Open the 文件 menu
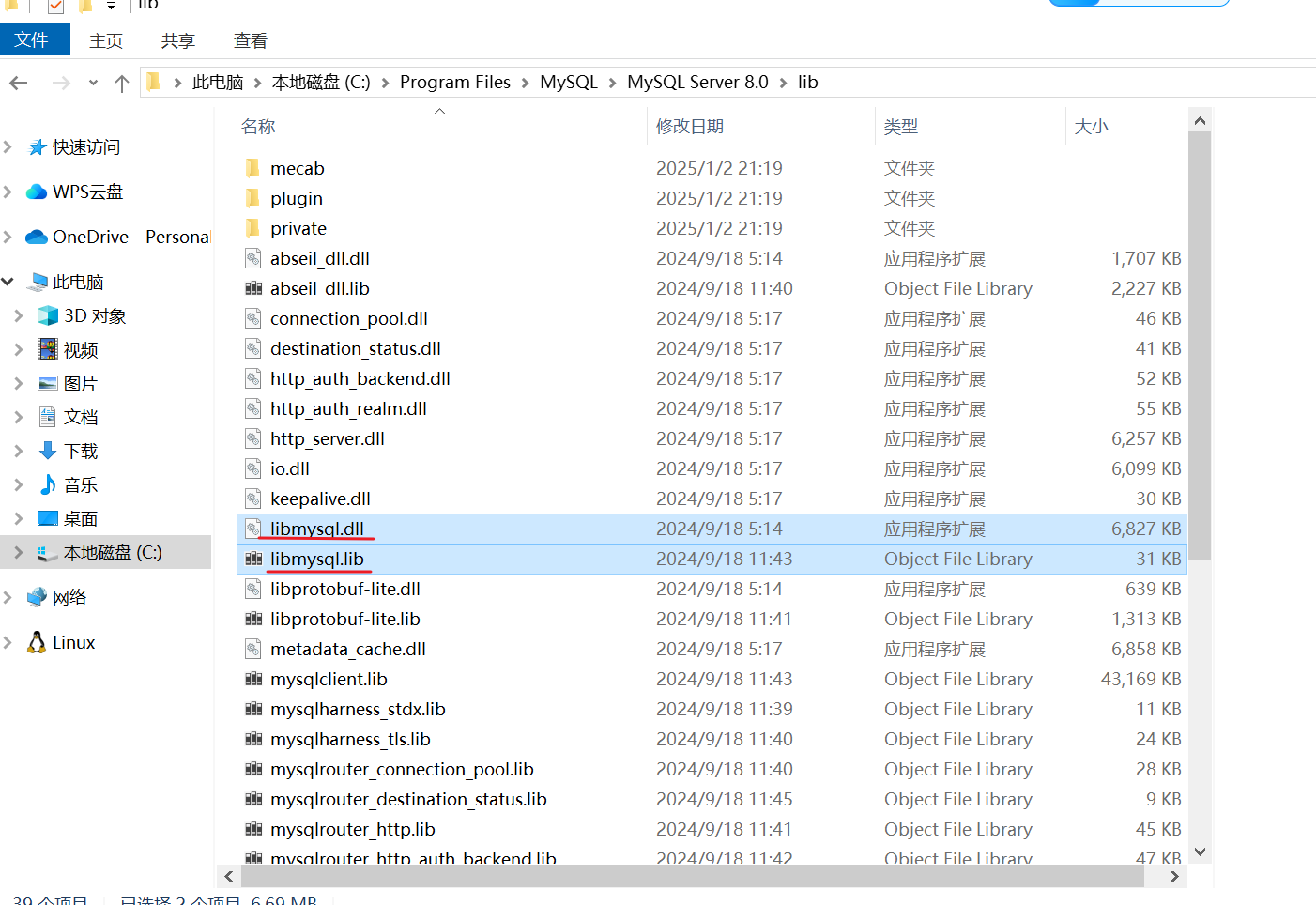The image size is (1316, 905). pyautogui.click(x=35, y=39)
